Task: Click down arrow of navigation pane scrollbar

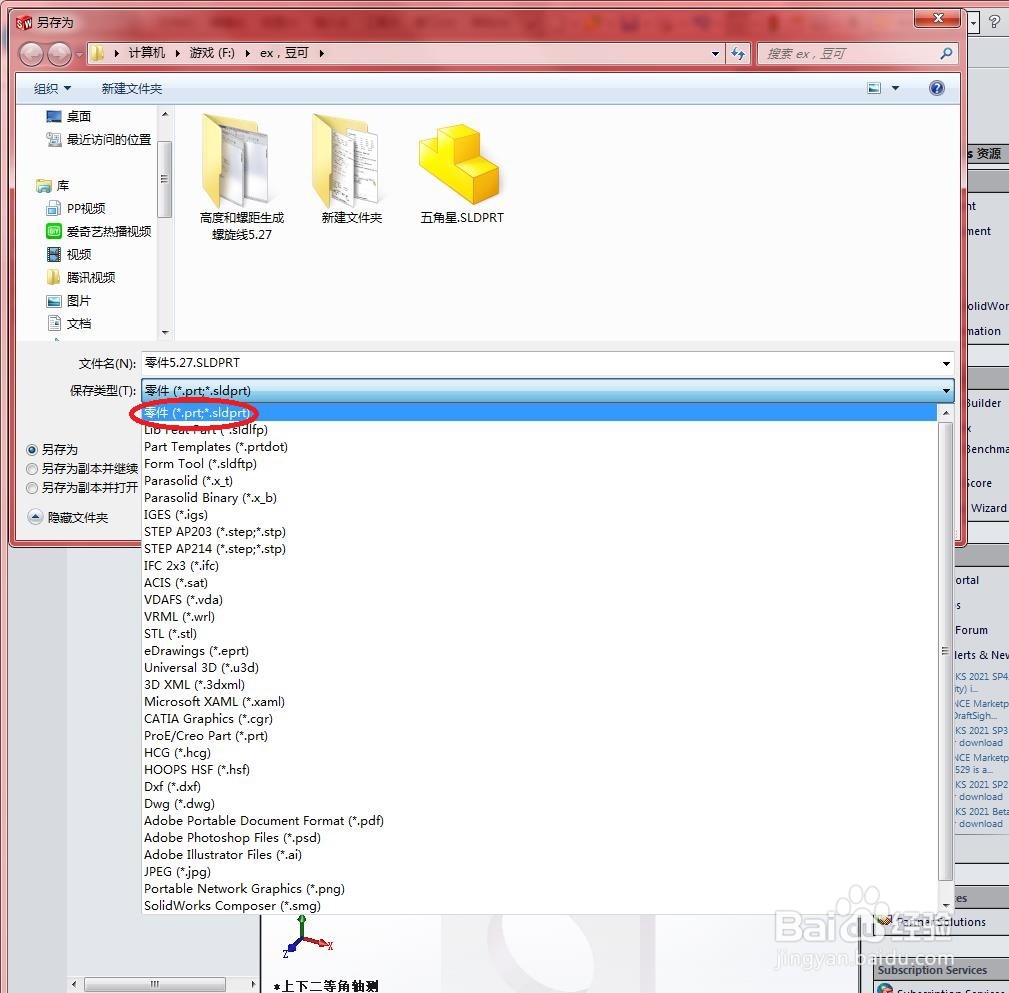Action: click(x=165, y=333)
